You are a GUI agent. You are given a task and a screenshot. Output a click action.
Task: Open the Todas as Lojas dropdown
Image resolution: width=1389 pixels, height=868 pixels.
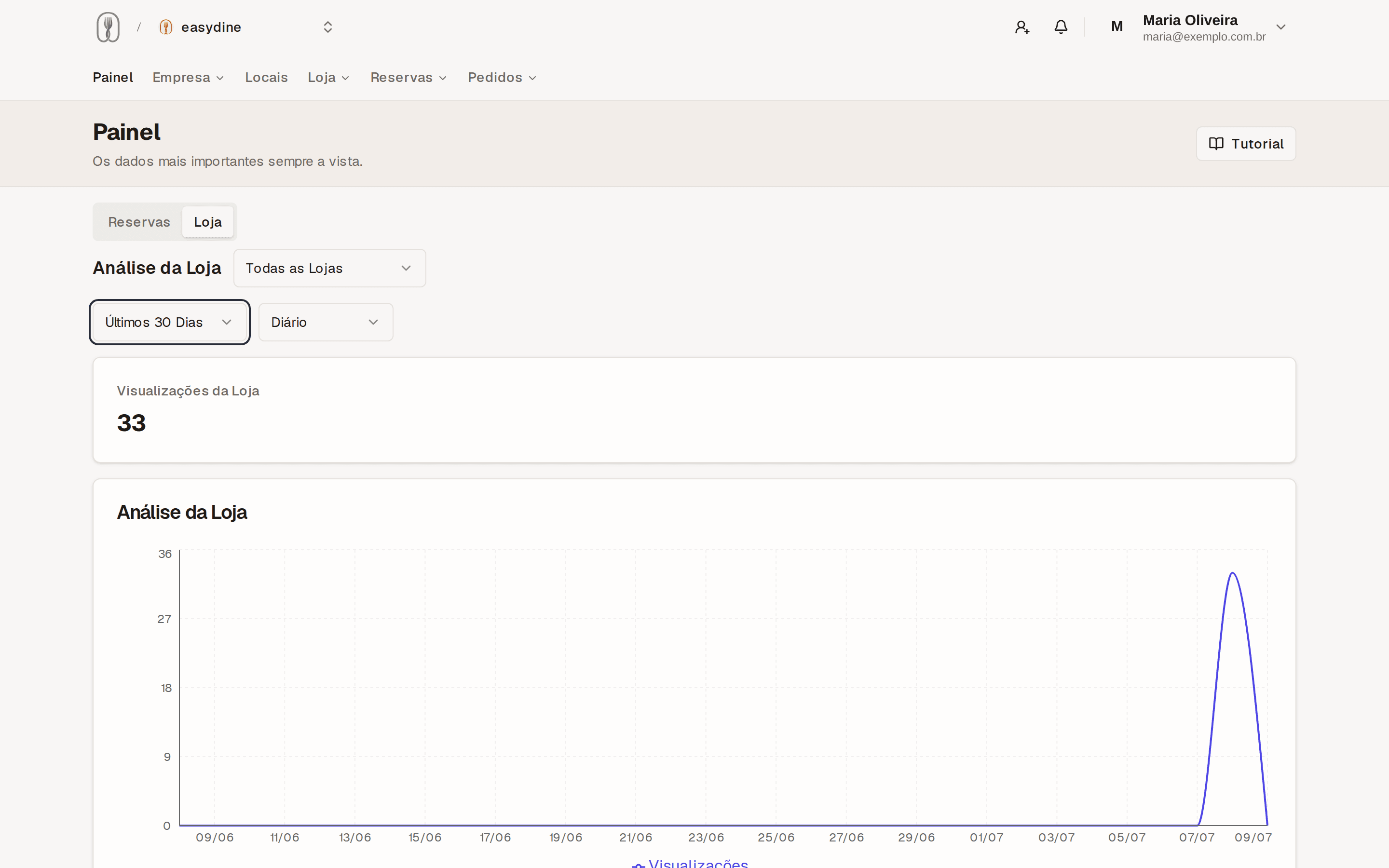click(329, 268)
